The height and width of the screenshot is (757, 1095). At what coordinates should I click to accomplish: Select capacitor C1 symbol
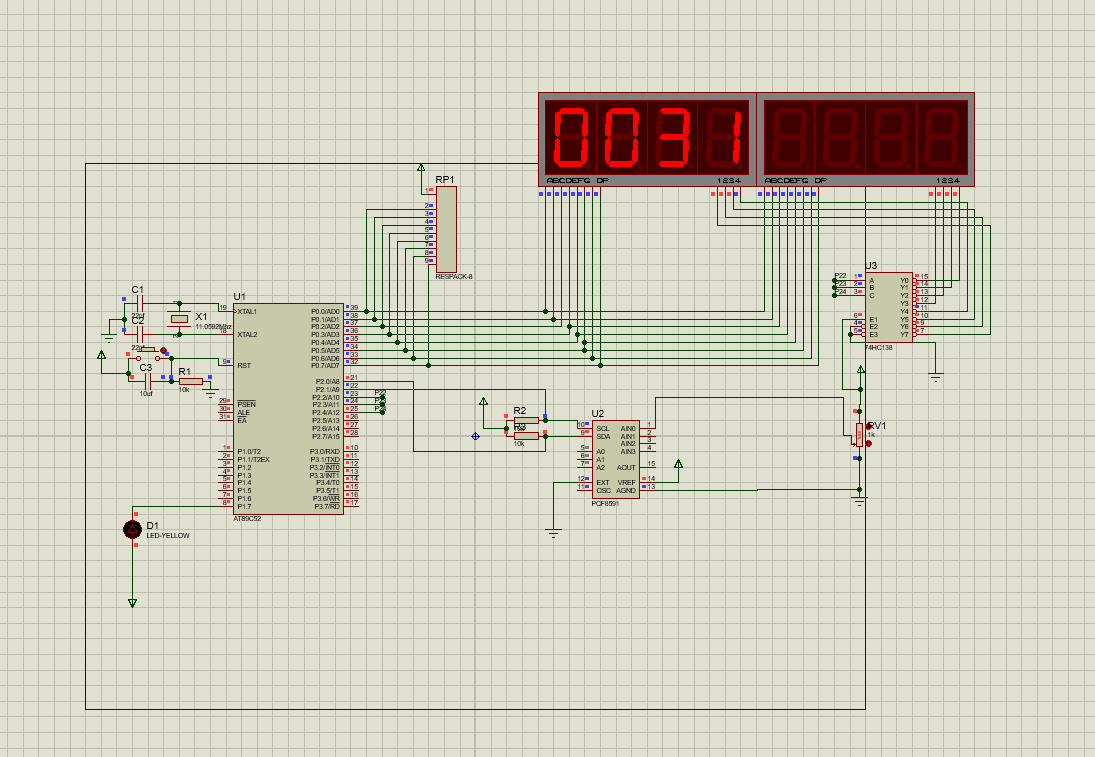[x=139, y=303]
